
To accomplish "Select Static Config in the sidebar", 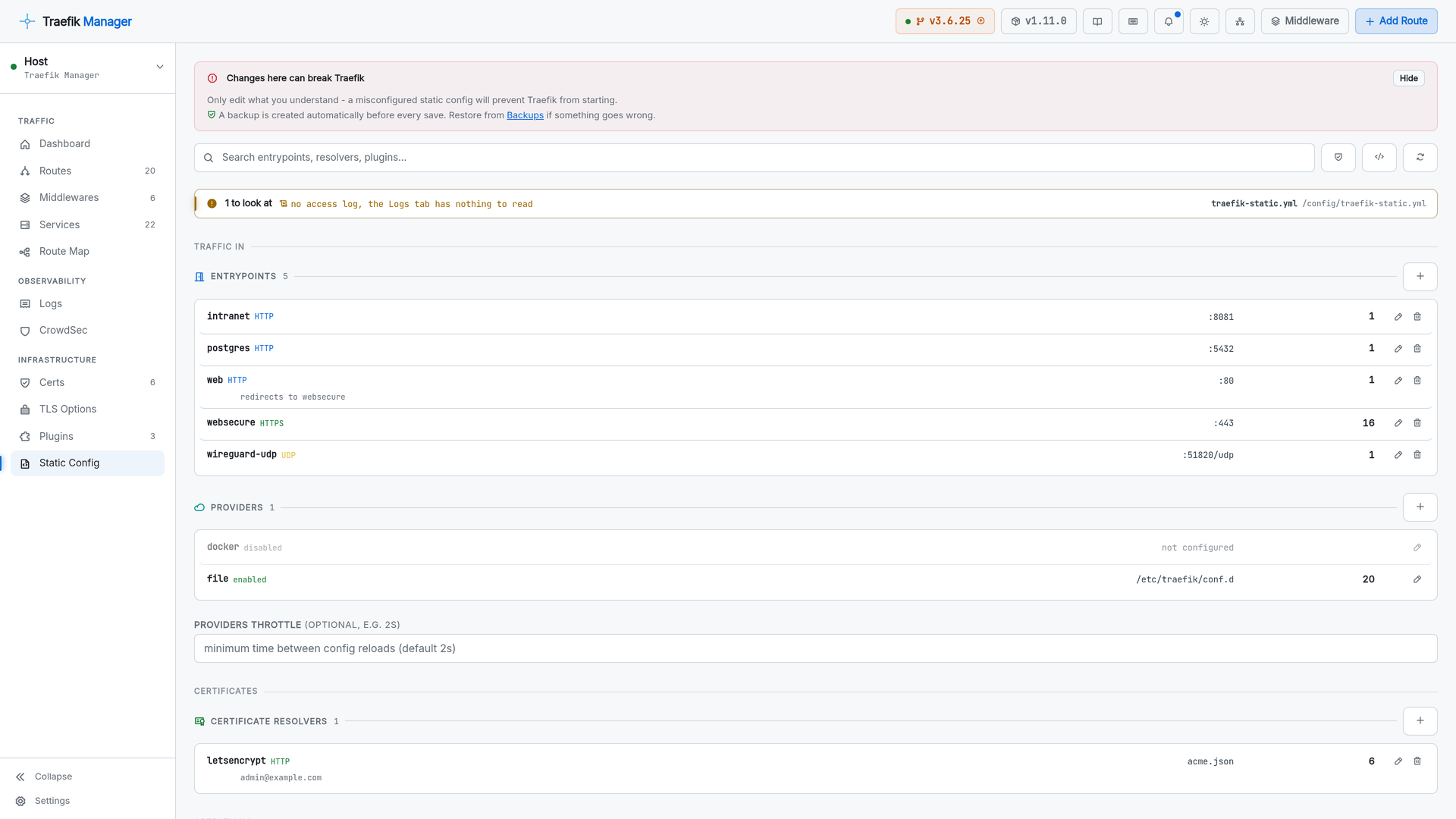I will pos(87,463).
